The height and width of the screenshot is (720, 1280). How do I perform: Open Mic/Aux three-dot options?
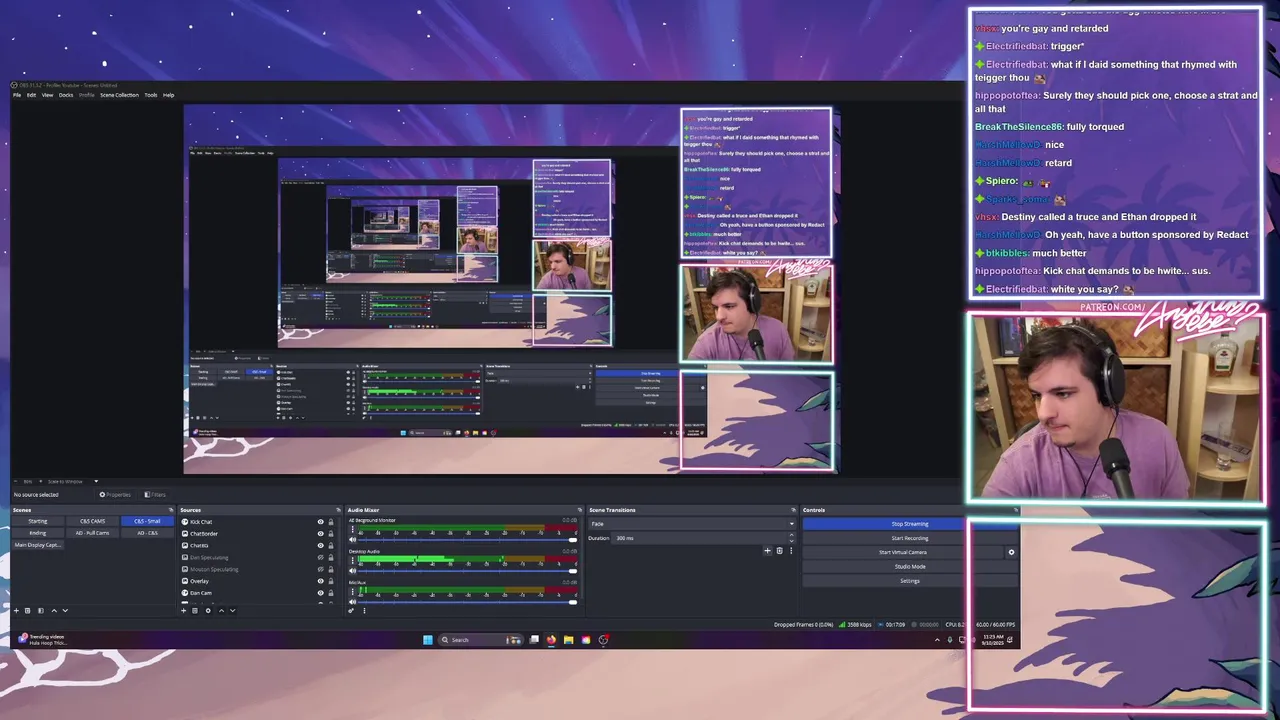(353, 591)
